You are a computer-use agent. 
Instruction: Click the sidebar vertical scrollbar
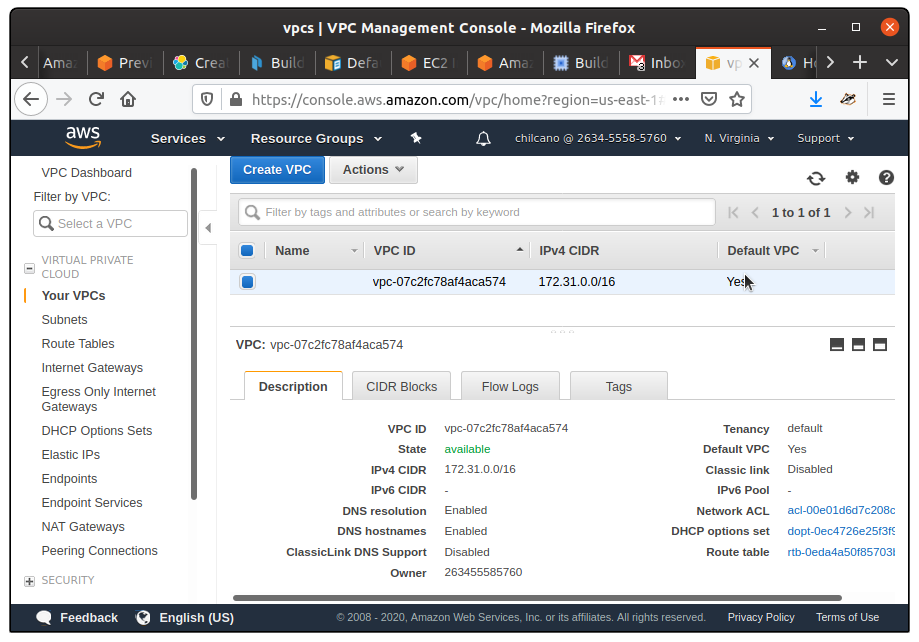point(194,334)
